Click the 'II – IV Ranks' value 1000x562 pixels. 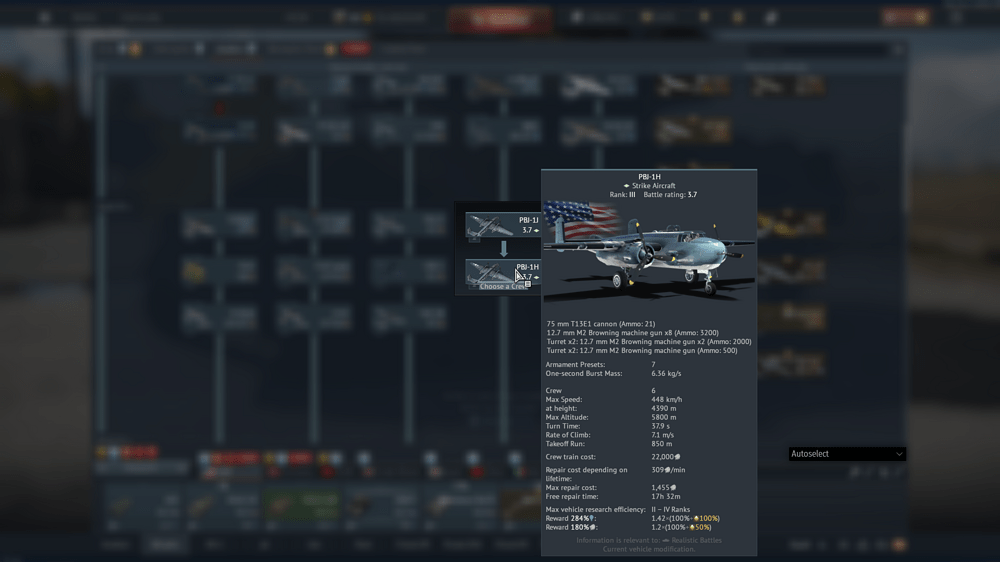click(670, 510)
